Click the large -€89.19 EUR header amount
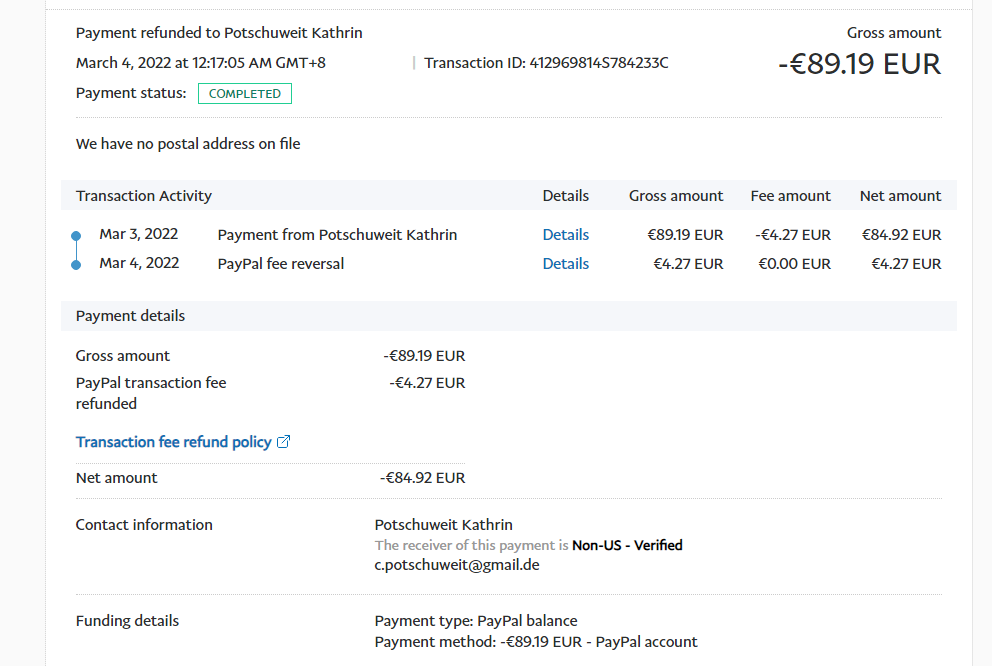Viewport: 992px width, 666px height. [x=859, y=64]
